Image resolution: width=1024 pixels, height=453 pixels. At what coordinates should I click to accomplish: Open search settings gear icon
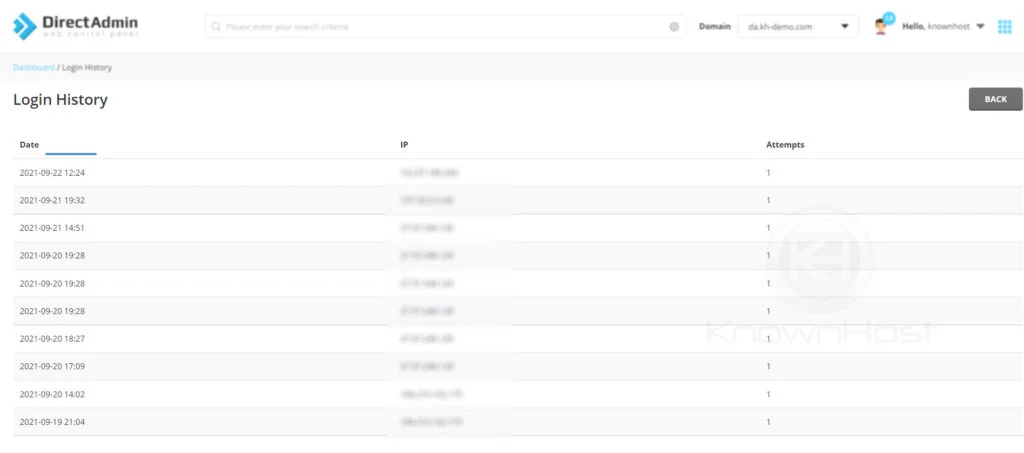pos(674,27)
